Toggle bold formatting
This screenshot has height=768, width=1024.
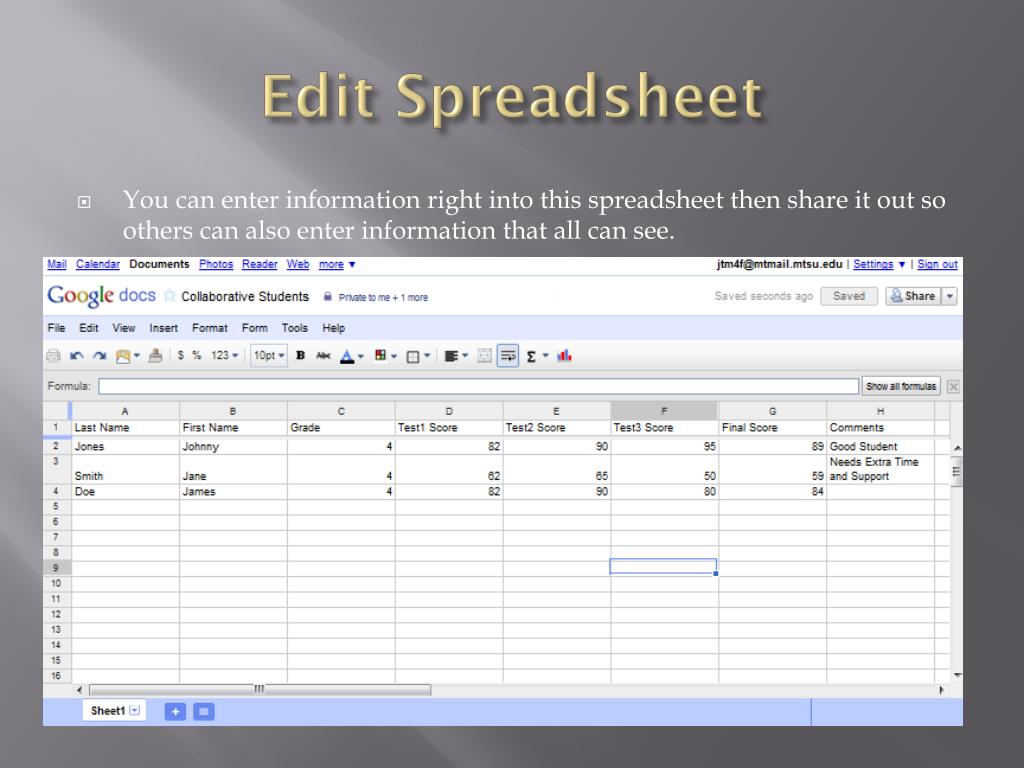pyautogui.click(x=300, y=355)
